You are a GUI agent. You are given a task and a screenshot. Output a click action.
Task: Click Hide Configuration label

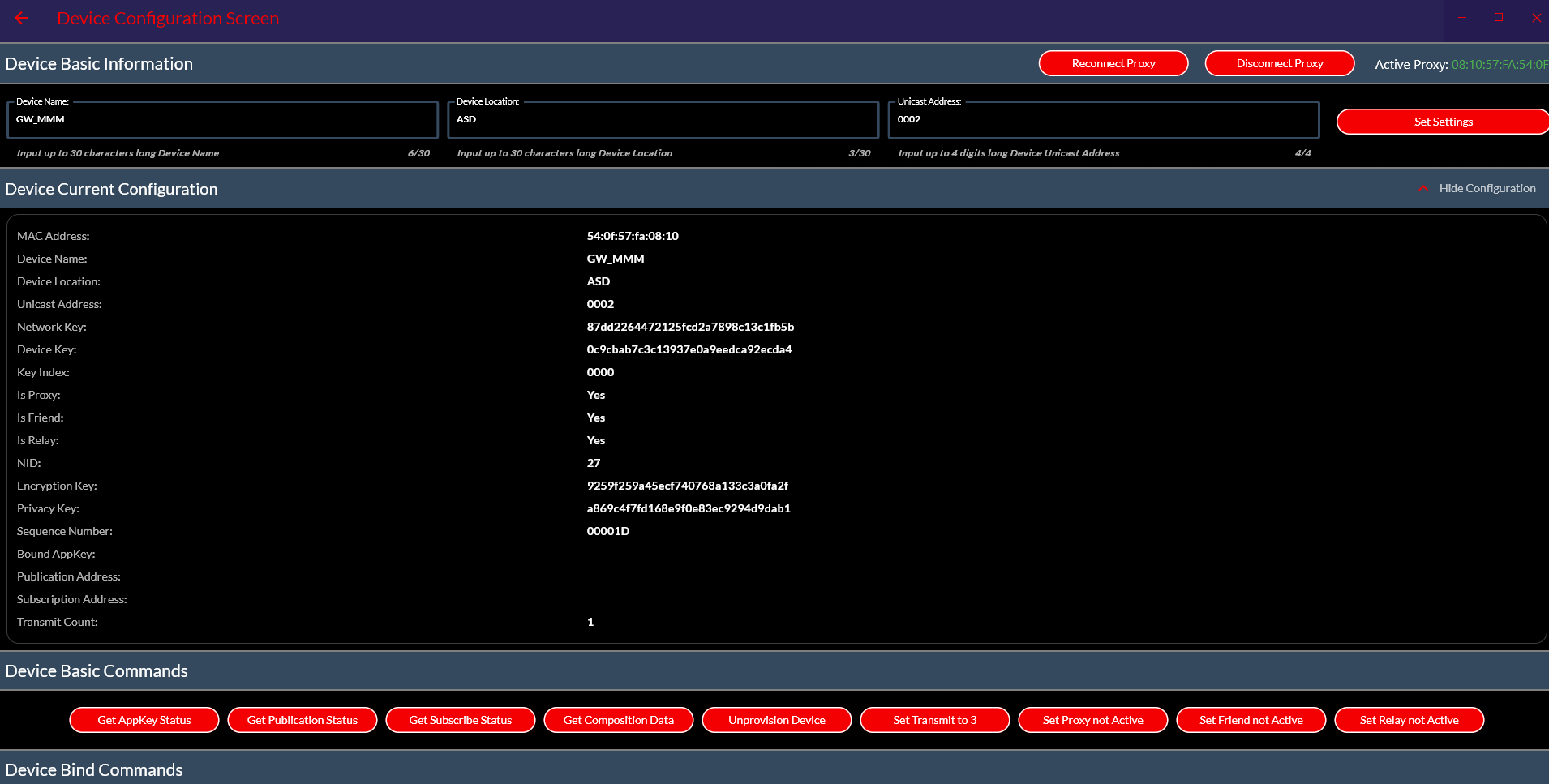(x=1487, y=188)
